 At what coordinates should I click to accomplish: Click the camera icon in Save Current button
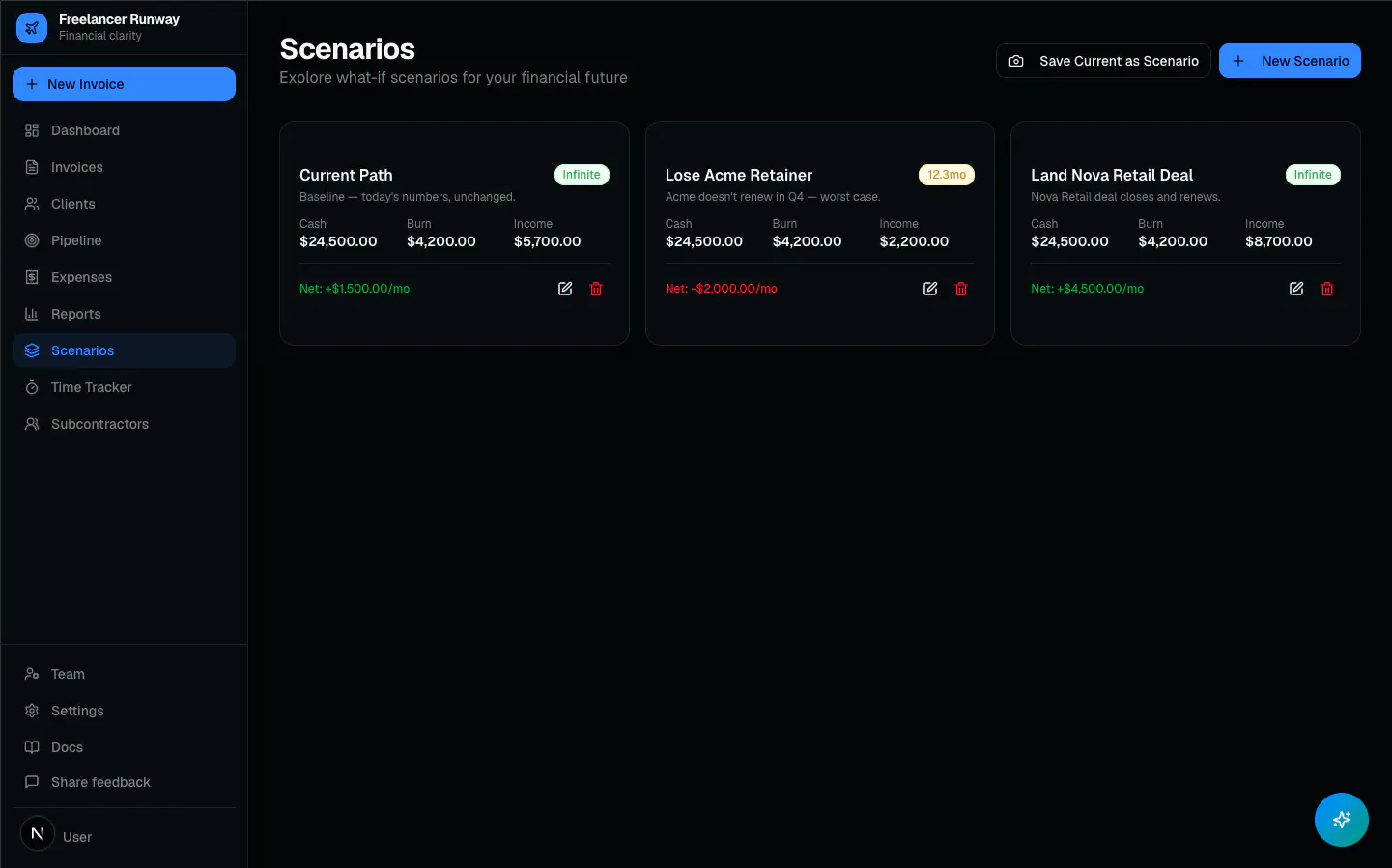point(1016,61)
